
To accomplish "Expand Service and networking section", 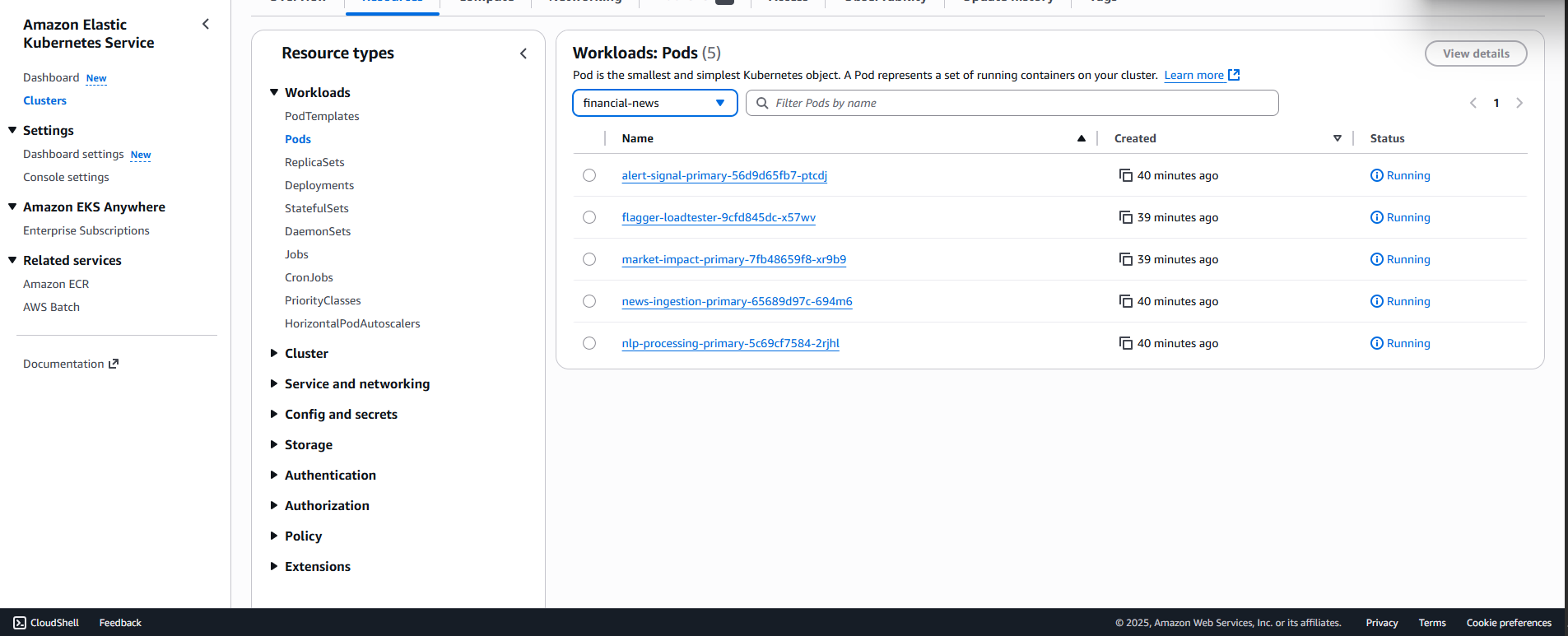I will [274, 383].
